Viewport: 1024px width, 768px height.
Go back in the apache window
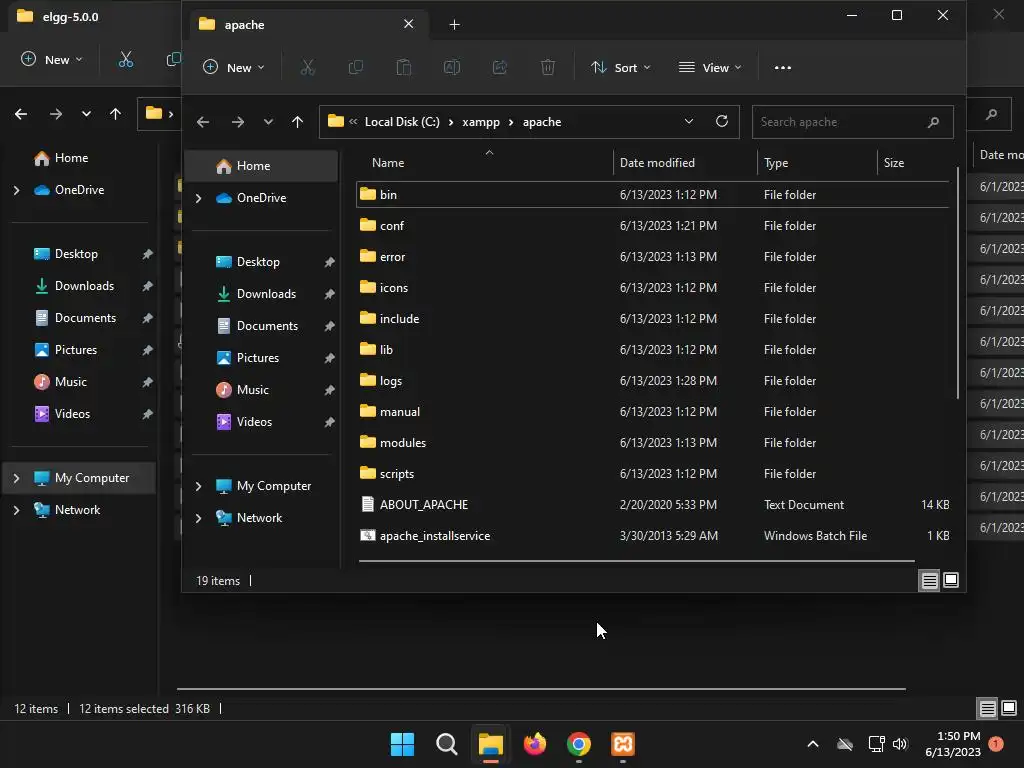point(203,122)
